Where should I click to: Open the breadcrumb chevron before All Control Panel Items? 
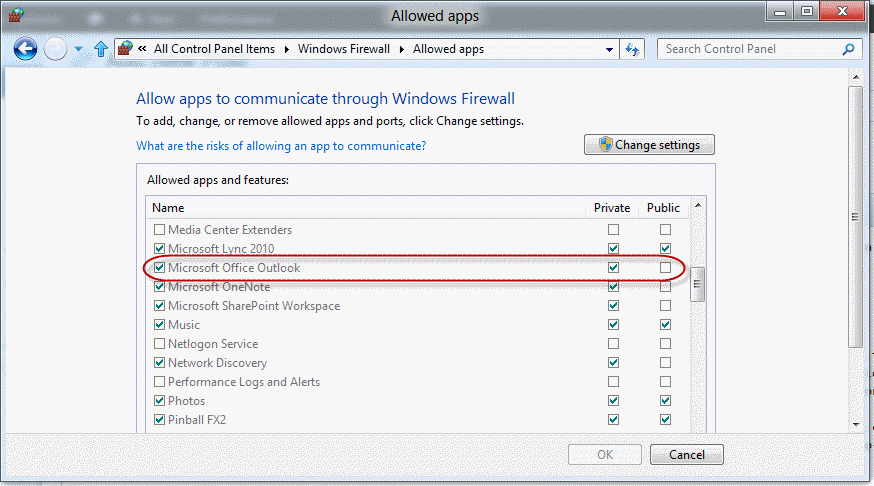pyautogui.click(x=144, y=48)
